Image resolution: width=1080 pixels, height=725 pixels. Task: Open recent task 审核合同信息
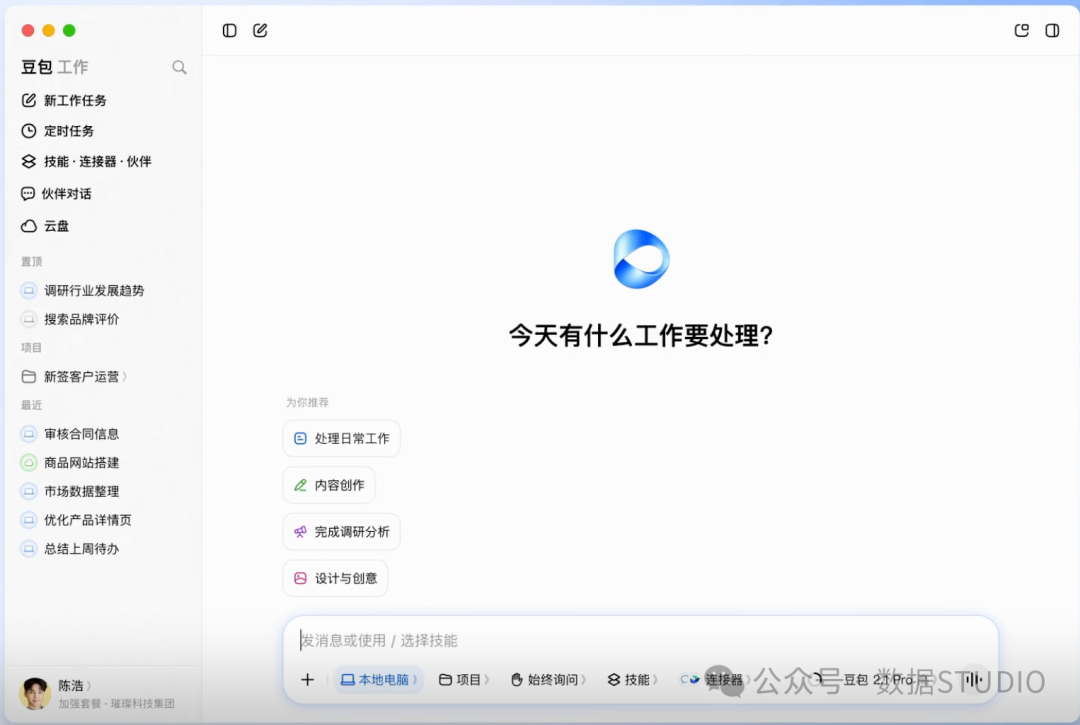click(x=81, y=434)
